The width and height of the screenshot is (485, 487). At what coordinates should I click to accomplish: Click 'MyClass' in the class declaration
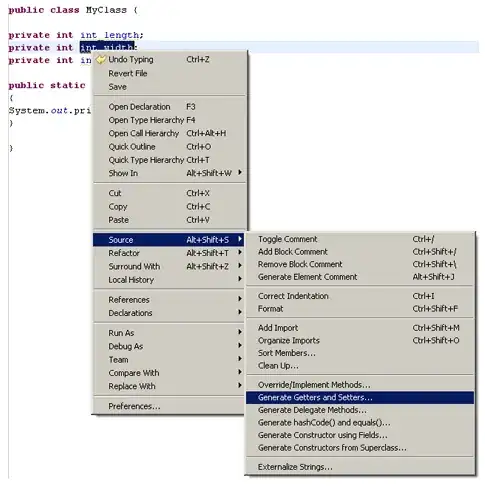pyautogui.click(x=106, y=10)
